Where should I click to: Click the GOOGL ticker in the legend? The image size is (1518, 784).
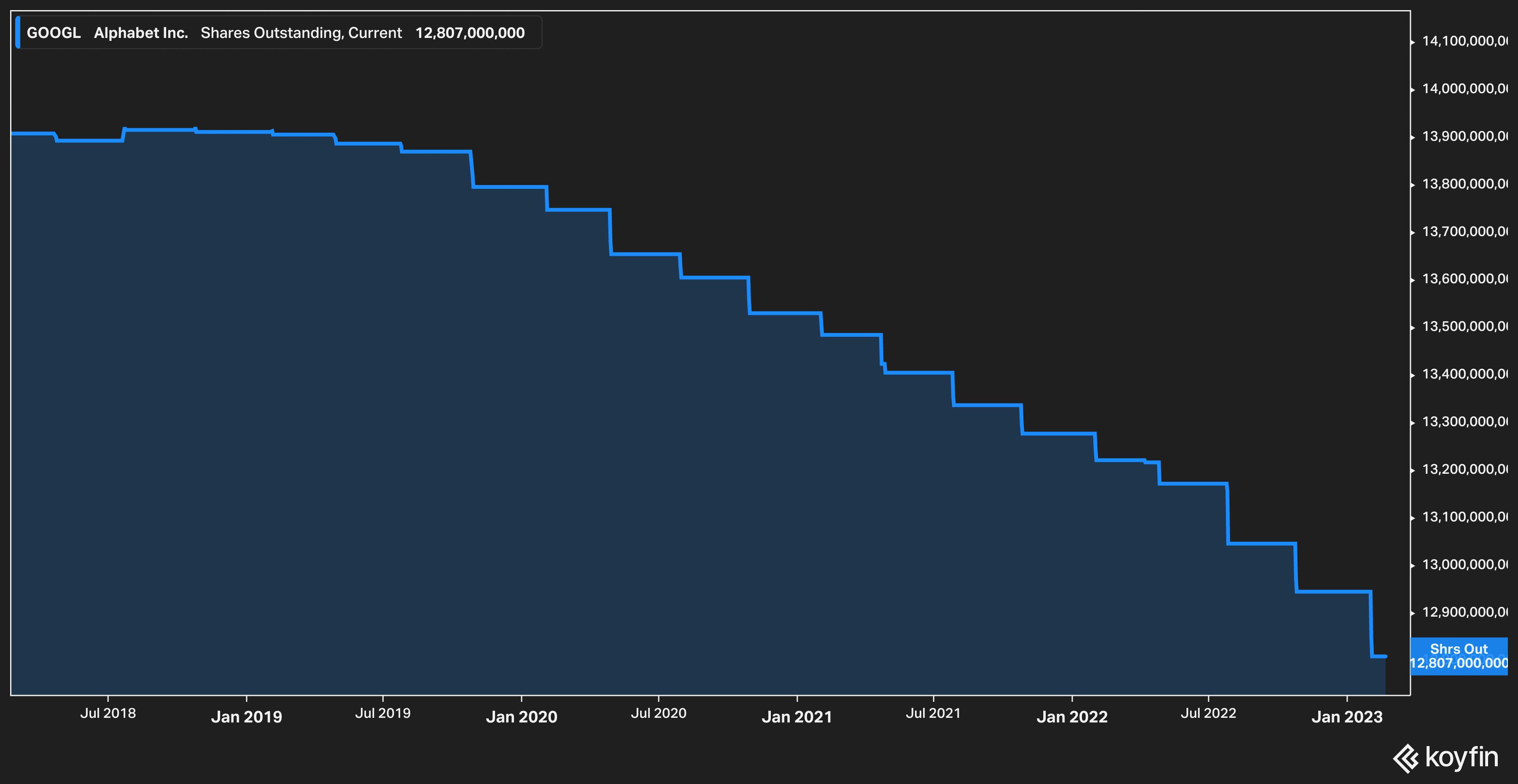pyautogui.click(x=54, y=33)
